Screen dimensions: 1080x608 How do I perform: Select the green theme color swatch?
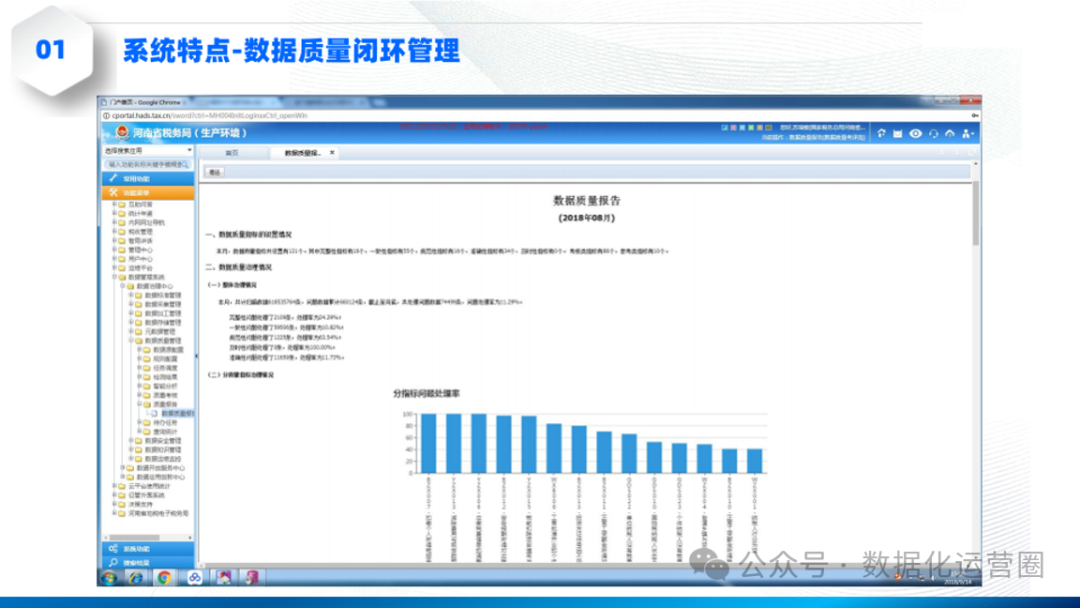pyautogui.click(x=751, y=127)
